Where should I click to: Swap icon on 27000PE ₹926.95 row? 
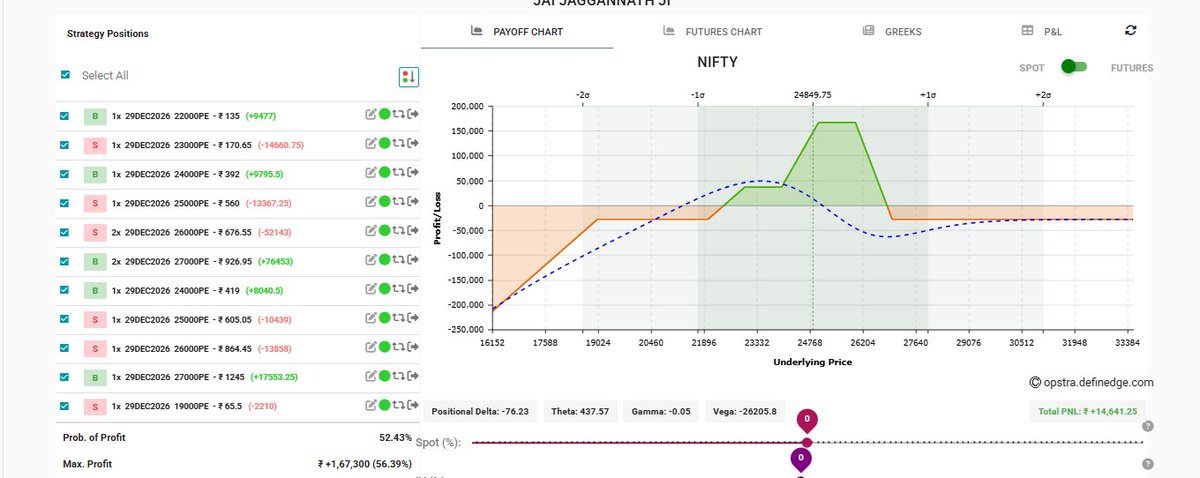pyautogui.click(x=397, y=261)
